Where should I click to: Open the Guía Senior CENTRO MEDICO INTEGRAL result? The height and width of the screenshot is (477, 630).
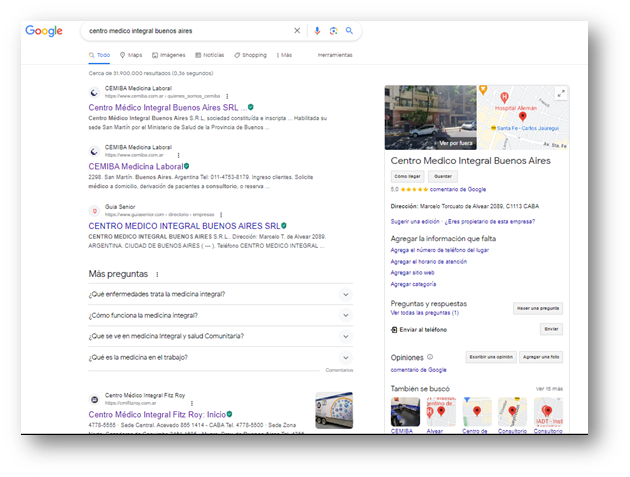pyautogui.click(x=184, y=226)
